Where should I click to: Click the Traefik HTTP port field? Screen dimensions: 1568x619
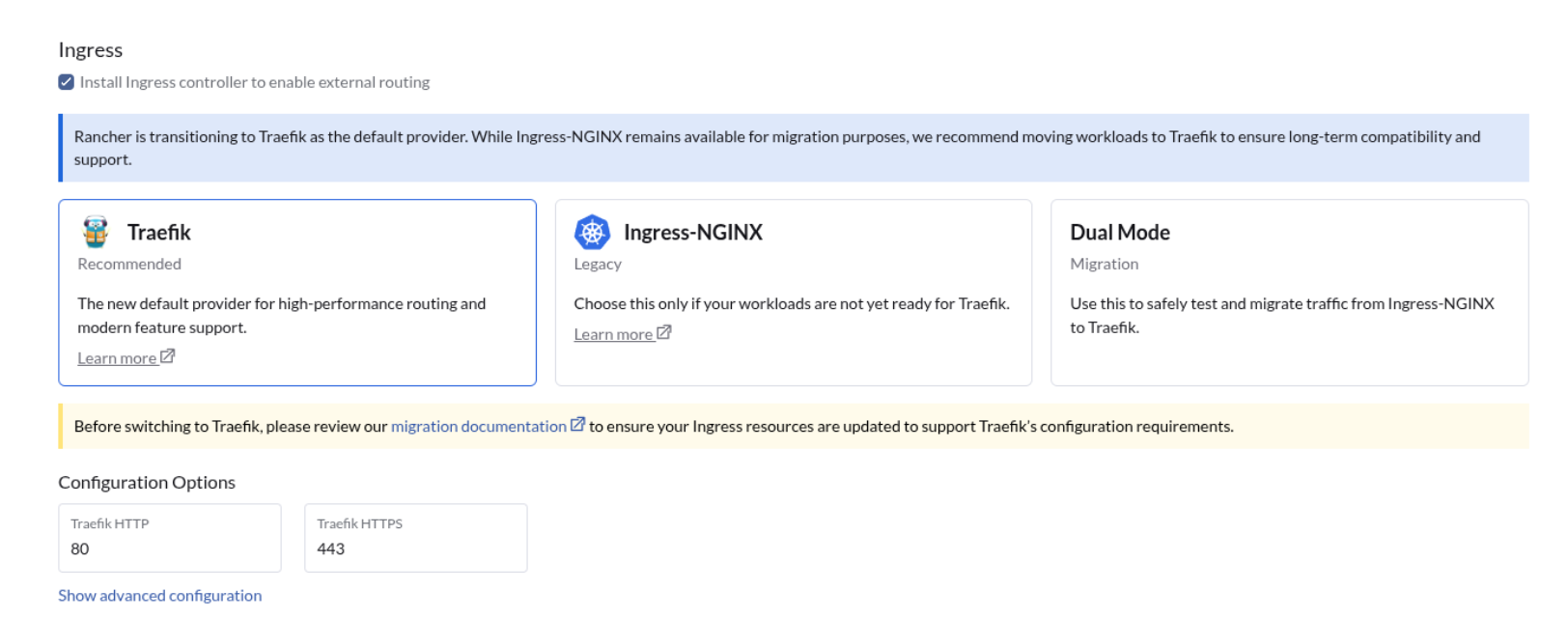click(x=170, y=538)
